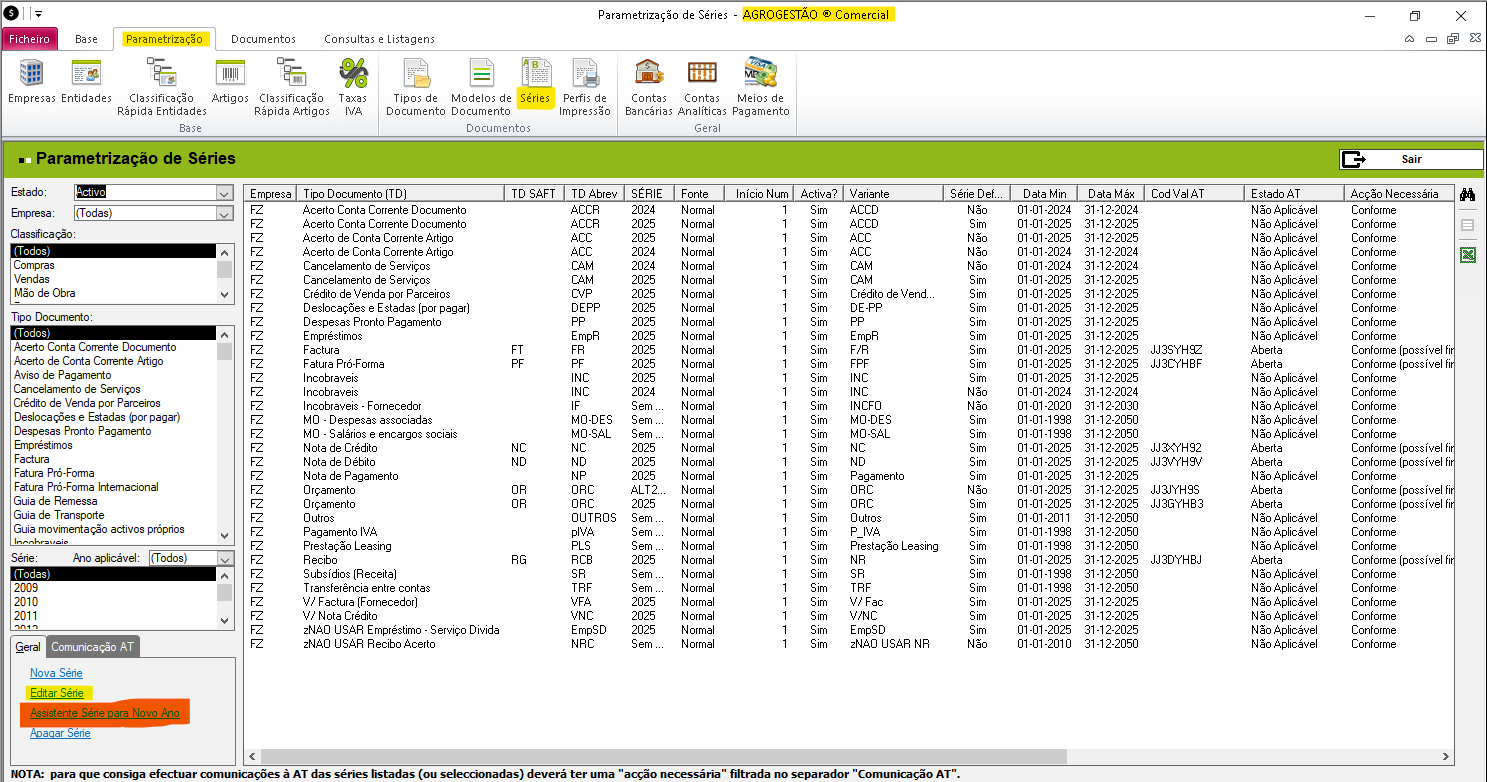The image size is (1487, 782).
Task: Open Modelos de Documento icon
Action: coord(481,75)
